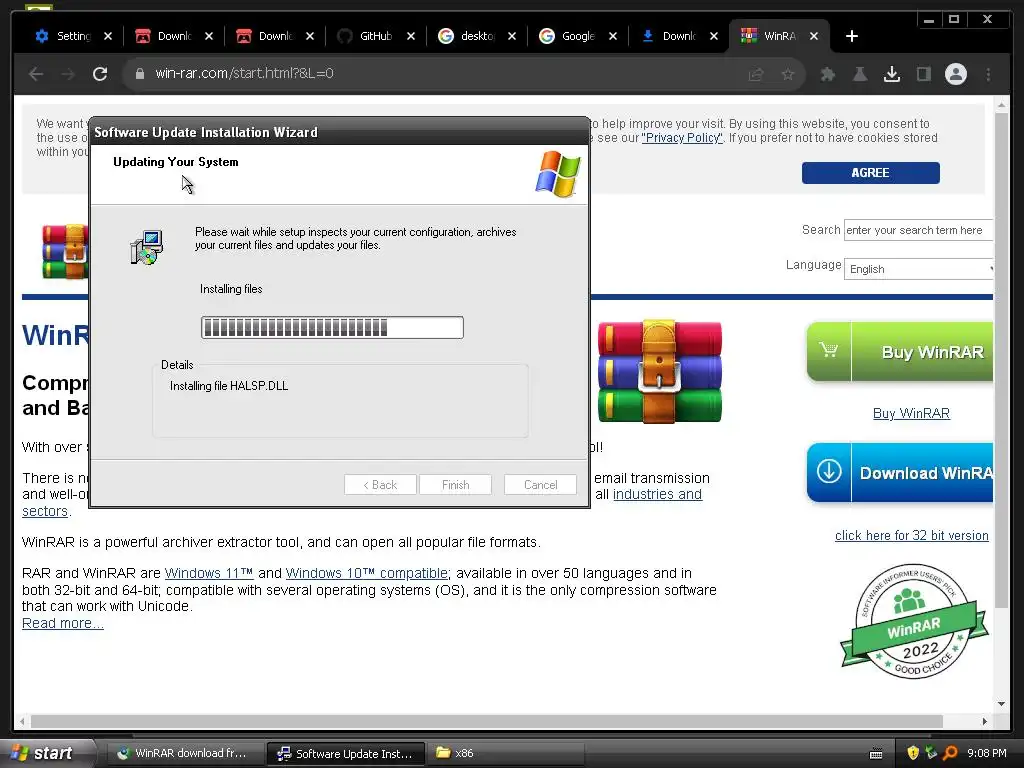Click the browser forward arrow
This screenshot has width=1024, height=768.
click(68, 74)
